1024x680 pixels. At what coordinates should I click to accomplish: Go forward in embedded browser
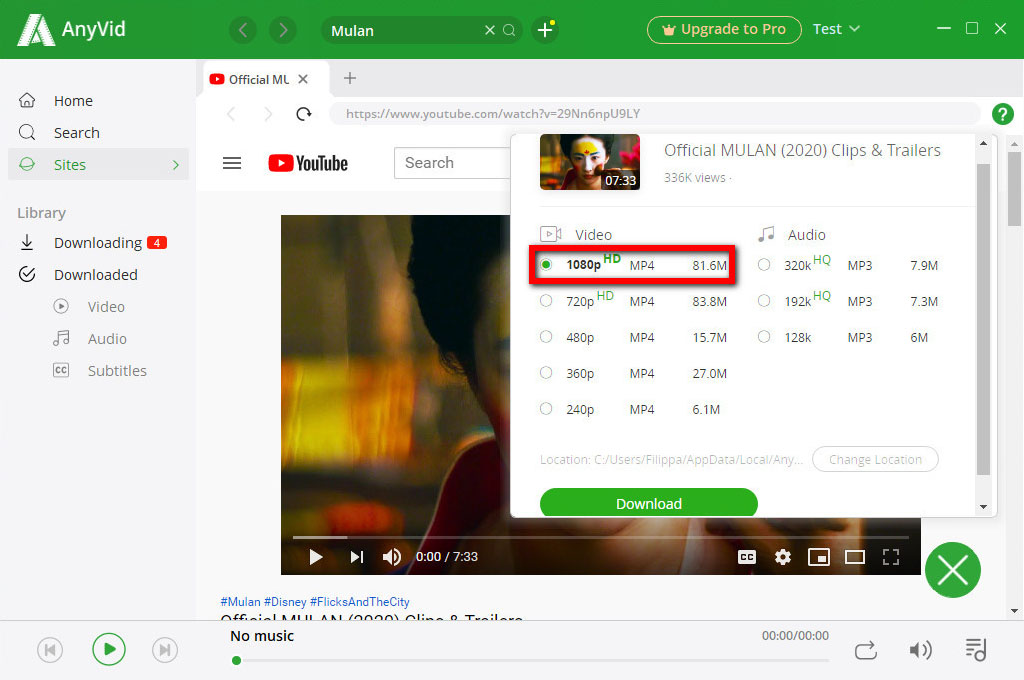click(x=267, y=114)
